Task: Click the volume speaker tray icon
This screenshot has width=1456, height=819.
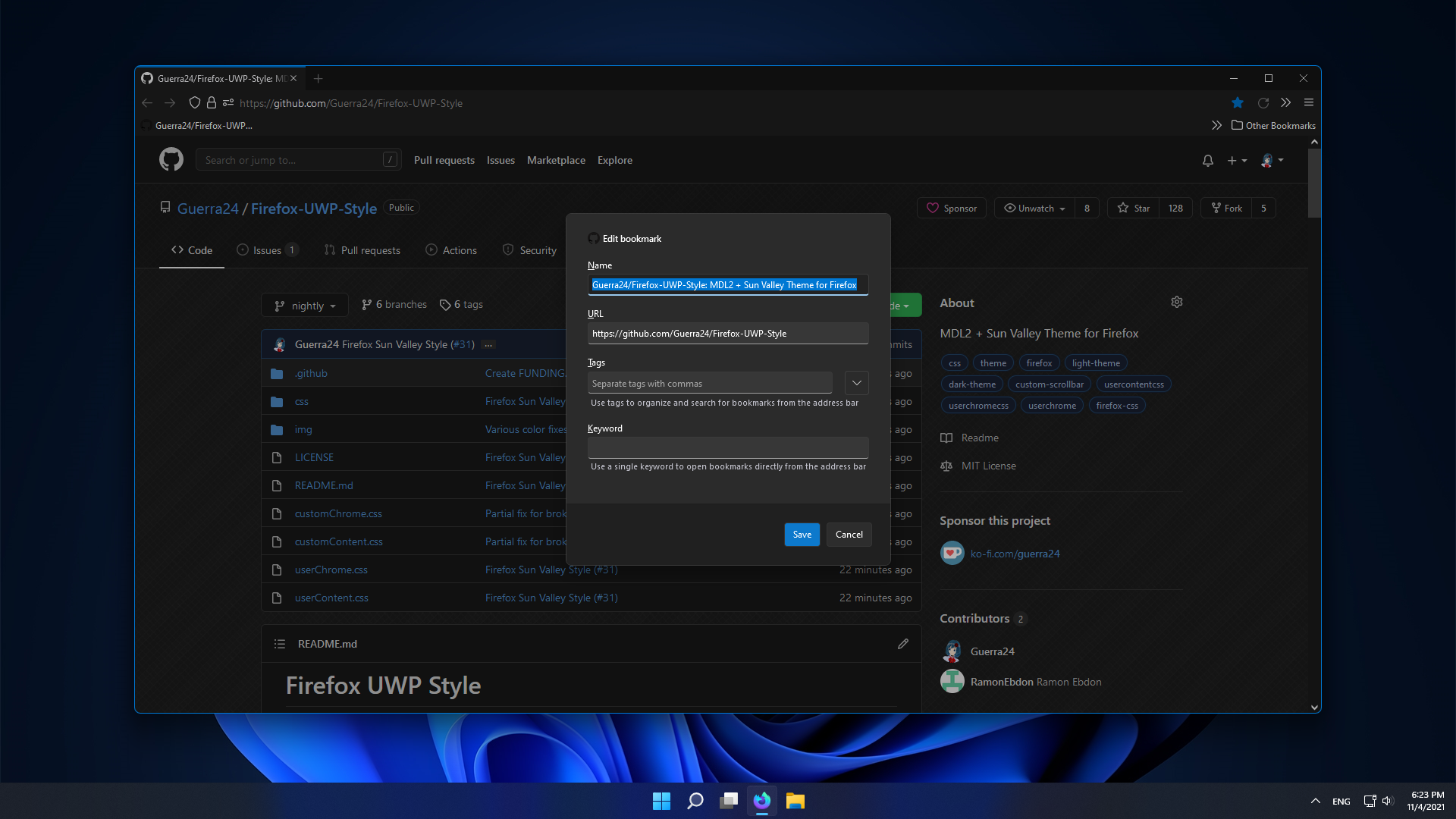Action: (x=1388, y=801)
